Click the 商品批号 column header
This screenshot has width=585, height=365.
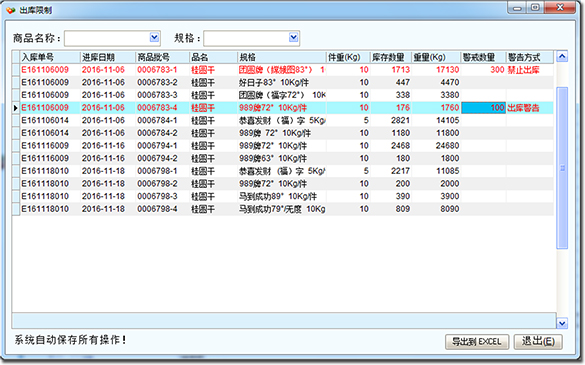point(162,57)
